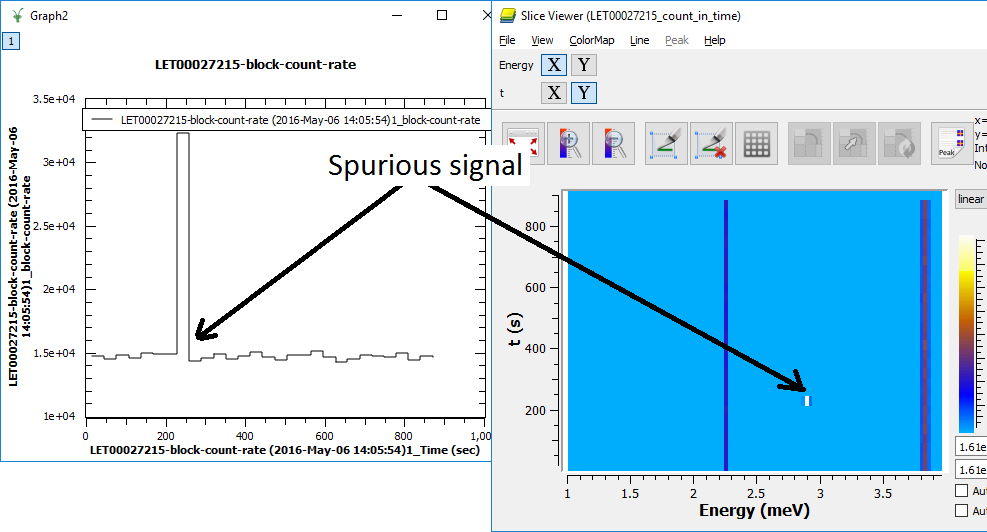Set Energy dimension to X axis
Viewport: 987px width, 532px height.
554,66
